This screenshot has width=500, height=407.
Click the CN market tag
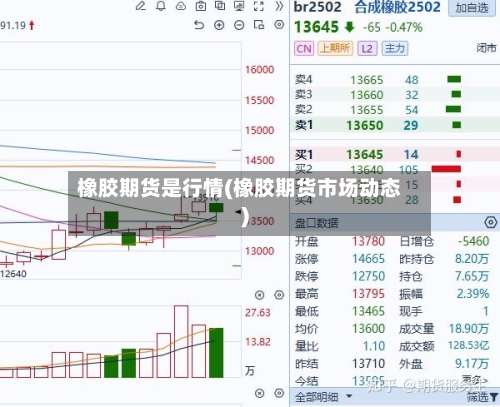tap(304, 49)
